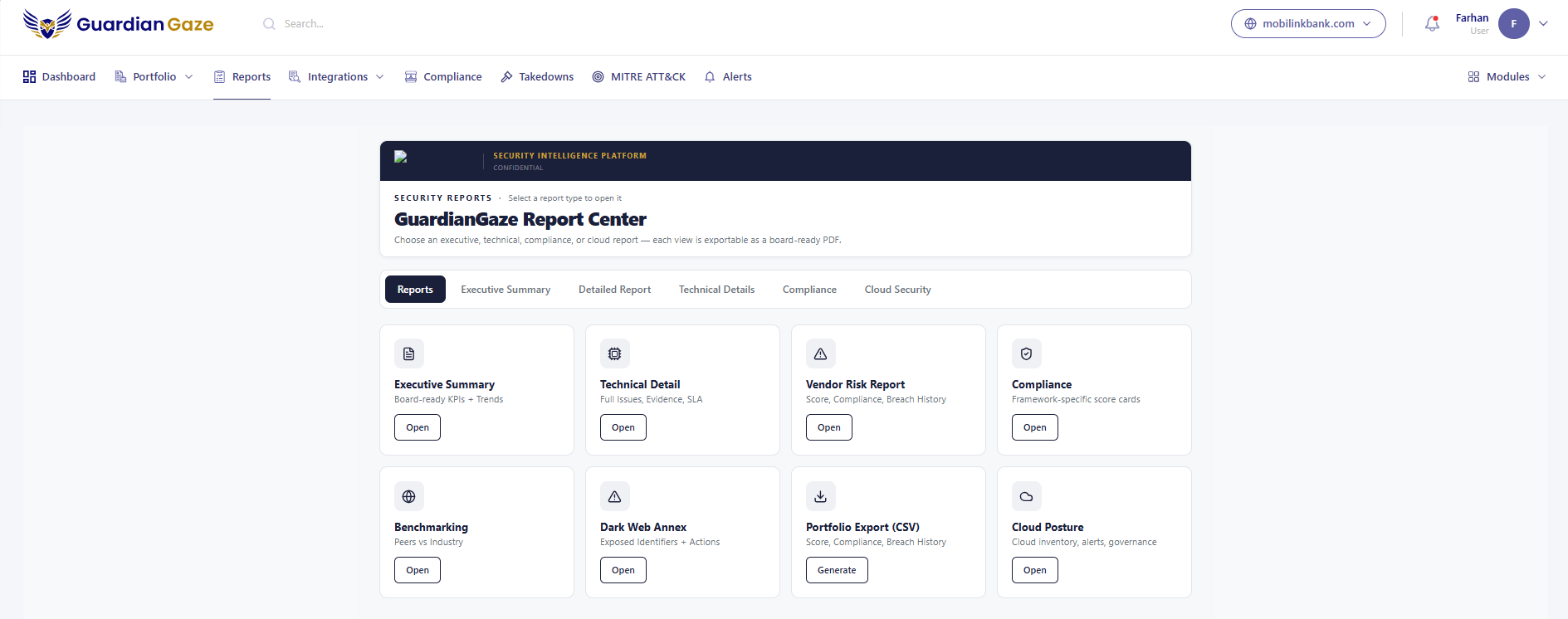The width and height of the screenshot is (1568, 619).
Task: Switch to the Detailed Report tab
Action: tap(614, 290)
